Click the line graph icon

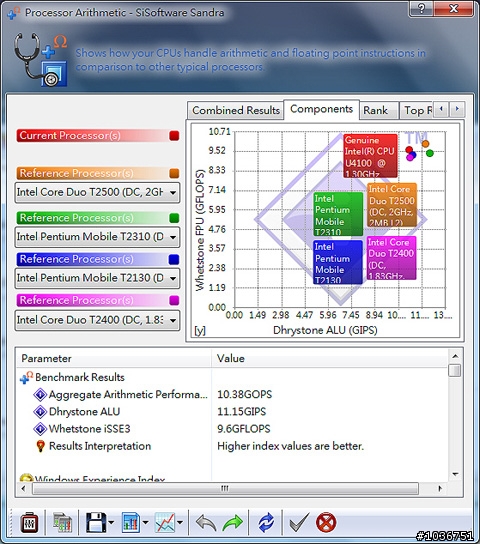click(165, 522)
